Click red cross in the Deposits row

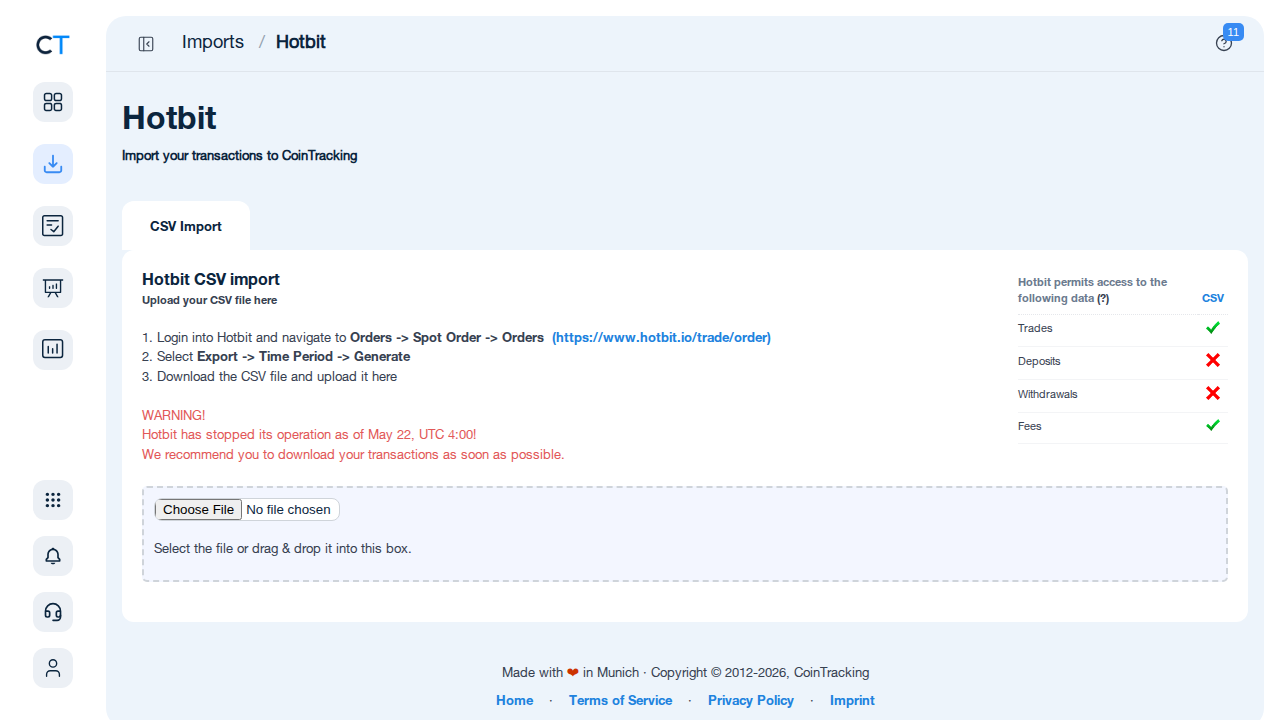[1213, 361]
